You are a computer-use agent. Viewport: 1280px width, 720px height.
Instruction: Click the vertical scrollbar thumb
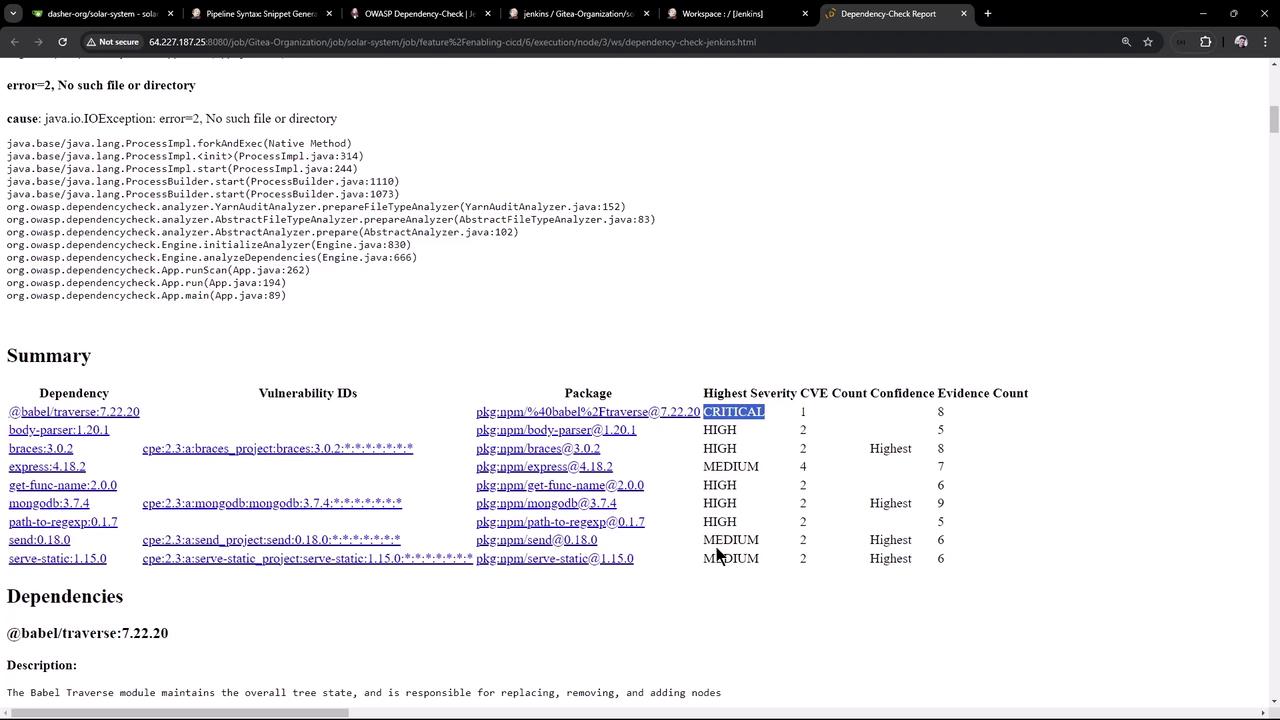click(1274, 119)
